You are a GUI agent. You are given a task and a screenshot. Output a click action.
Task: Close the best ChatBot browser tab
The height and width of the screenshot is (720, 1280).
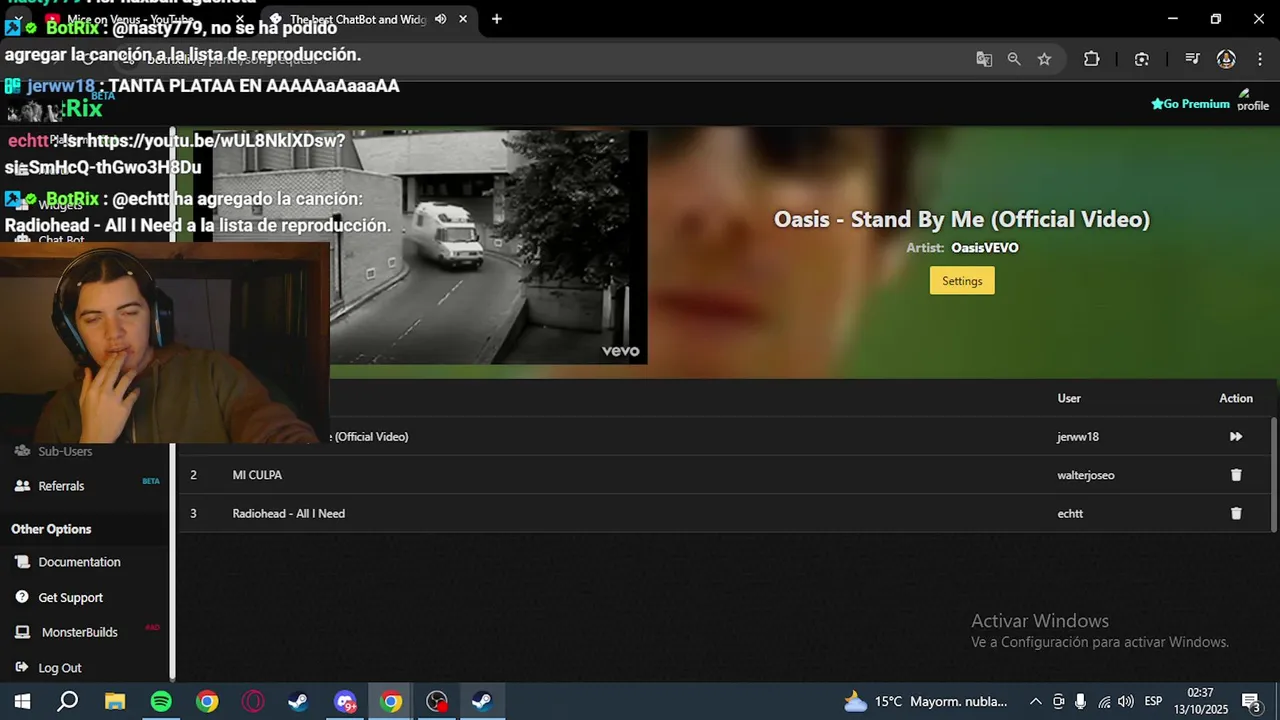(x=463, y=19)
